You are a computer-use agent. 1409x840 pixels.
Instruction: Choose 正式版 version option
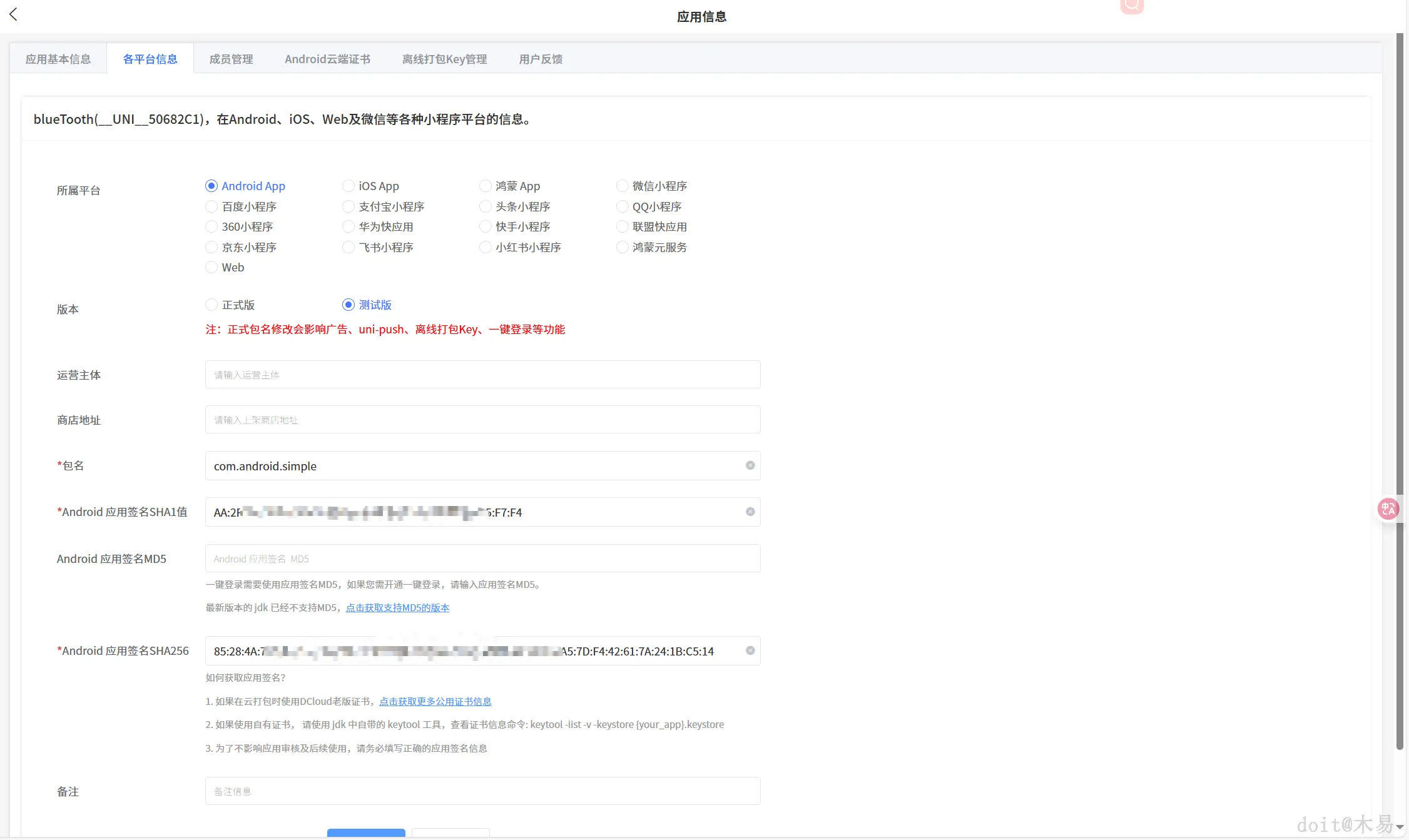coord(211,305)
